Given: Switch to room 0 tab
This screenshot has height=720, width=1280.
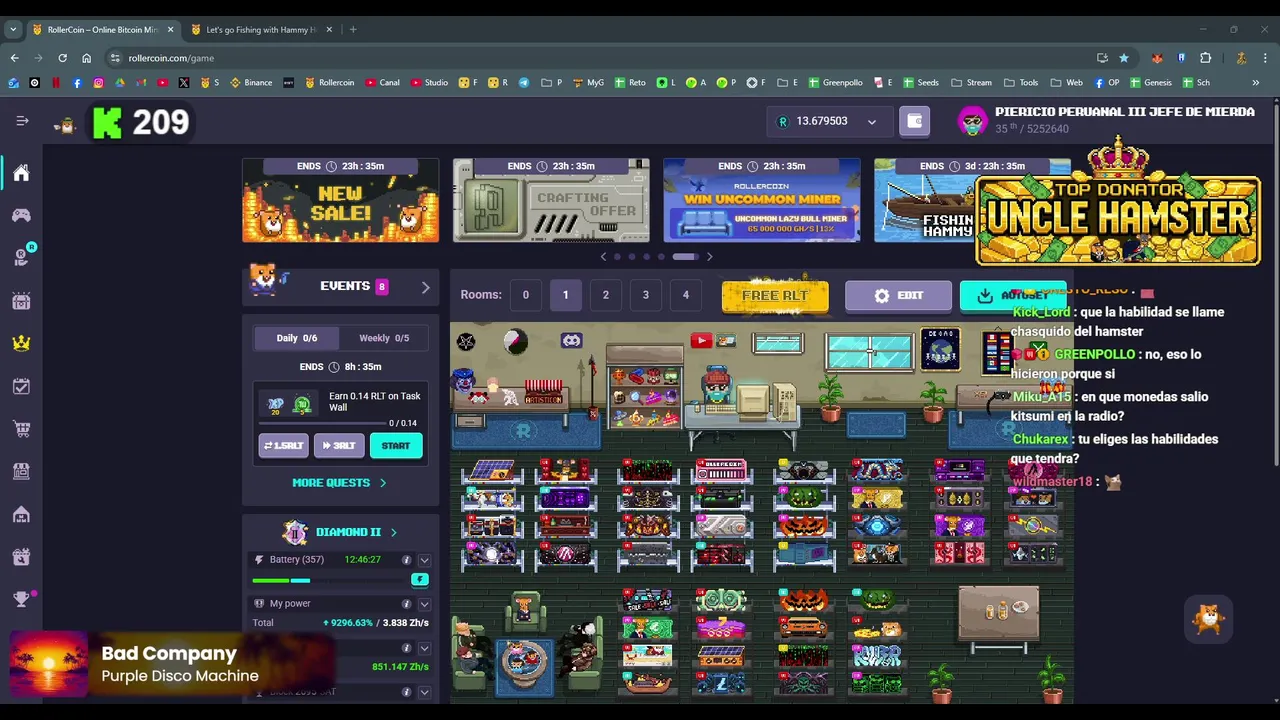Looking at the screenshot, I should [525, 295].
